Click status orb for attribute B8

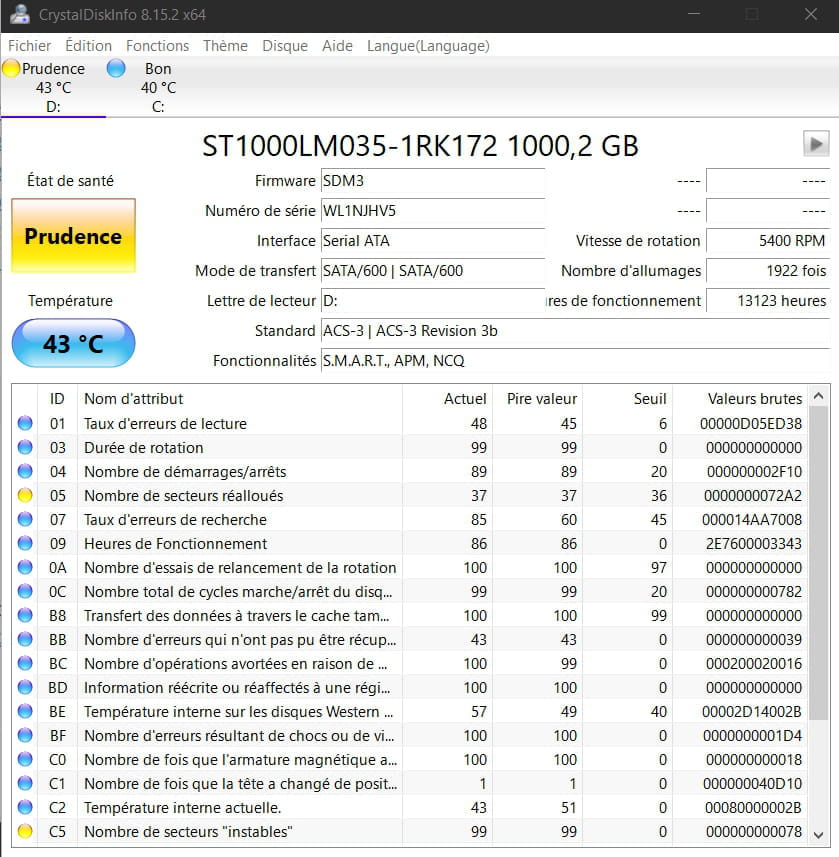(x=25, y=615)
